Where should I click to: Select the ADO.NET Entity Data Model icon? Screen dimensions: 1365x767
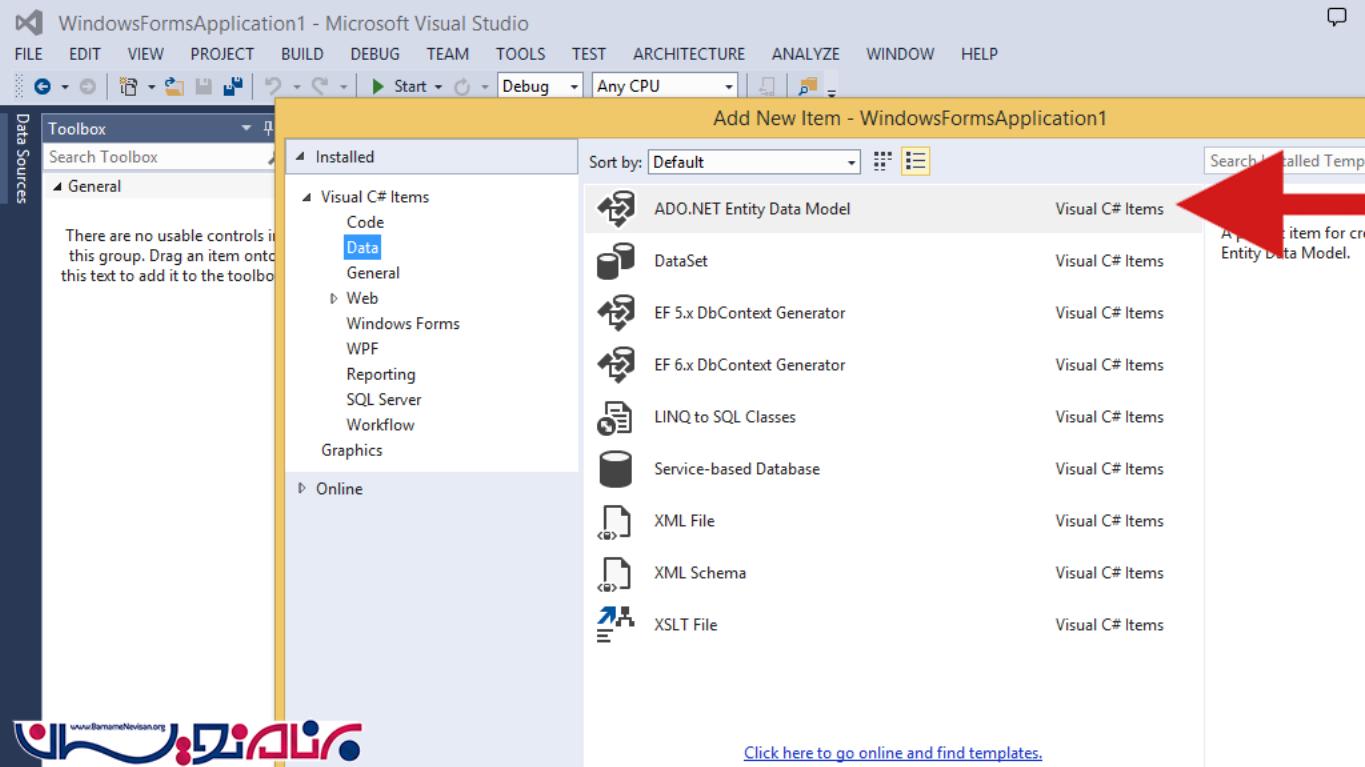tap(616, 209)
